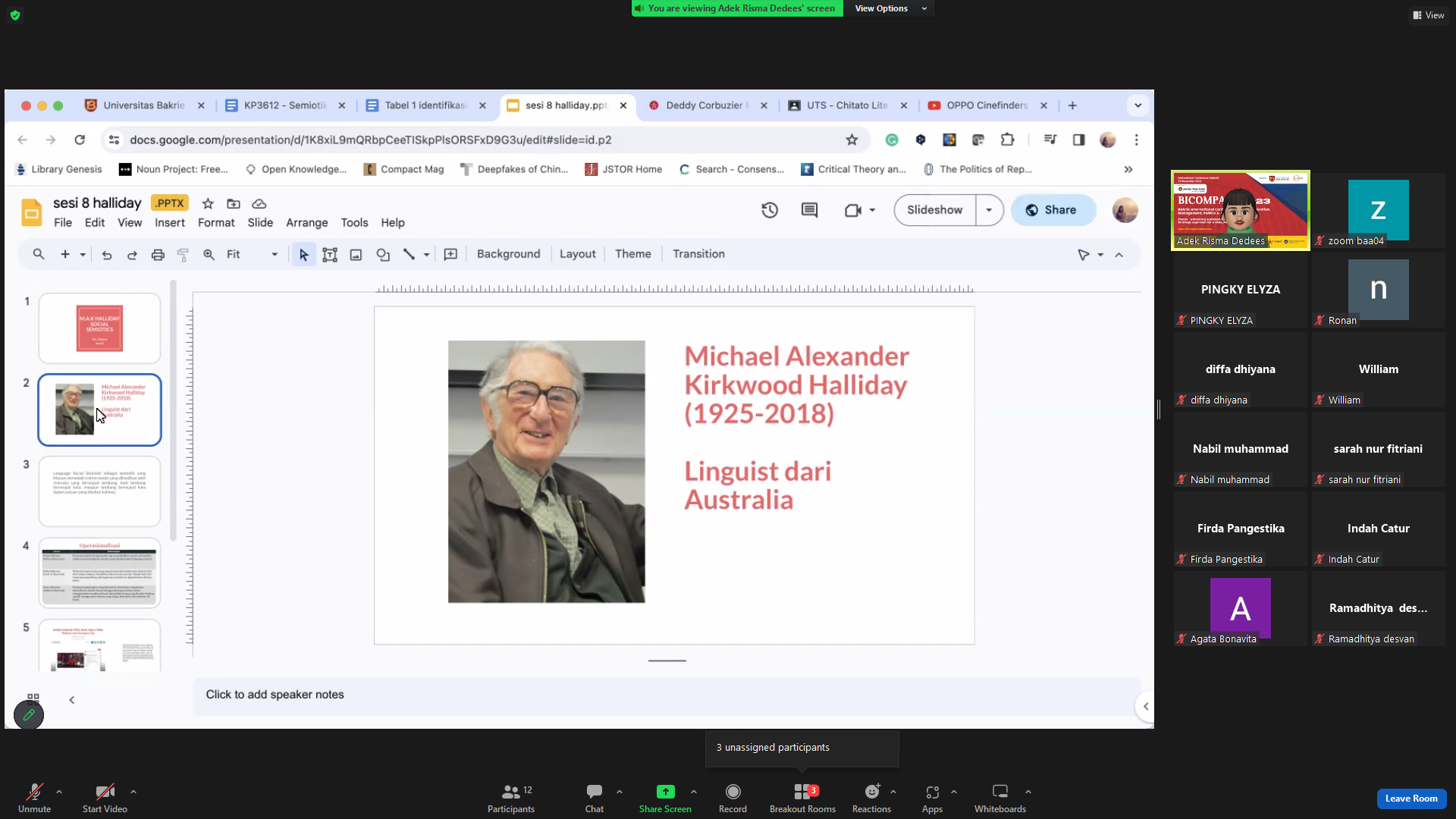This screenshot has height=819, width=1456.
Task: Open Zoom Breakout Rooms
Action: [x=802, y=799]
